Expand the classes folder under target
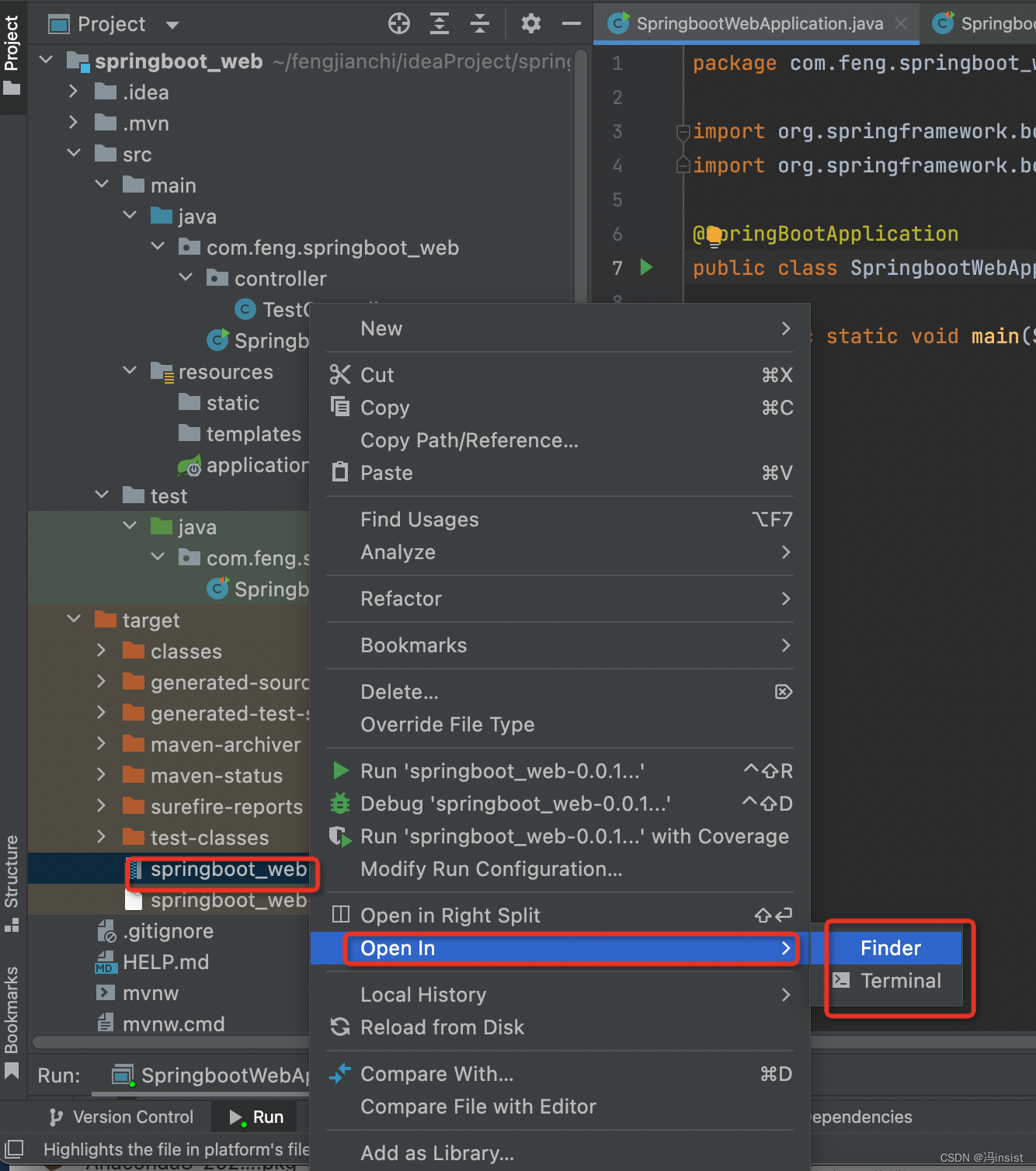Screen dimensions: 1036x1171 tap(102, 651)
